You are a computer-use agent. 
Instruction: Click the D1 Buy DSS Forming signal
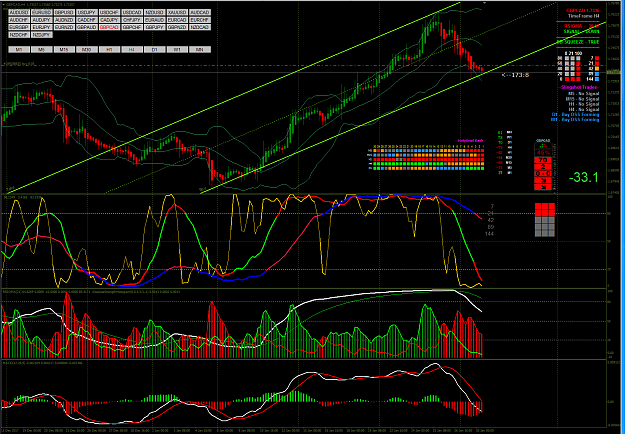click(576, 114)
